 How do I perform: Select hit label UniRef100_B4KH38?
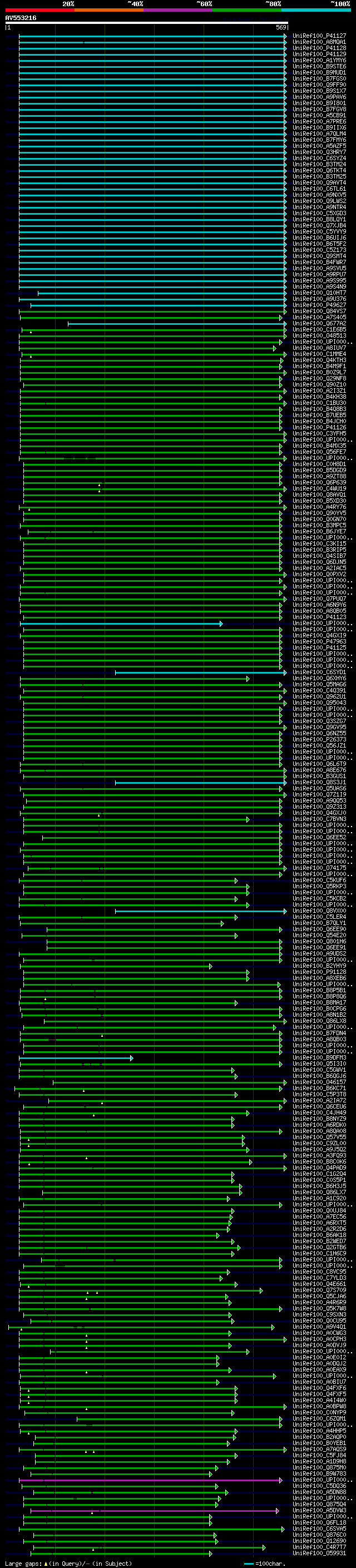click(319, 397)
